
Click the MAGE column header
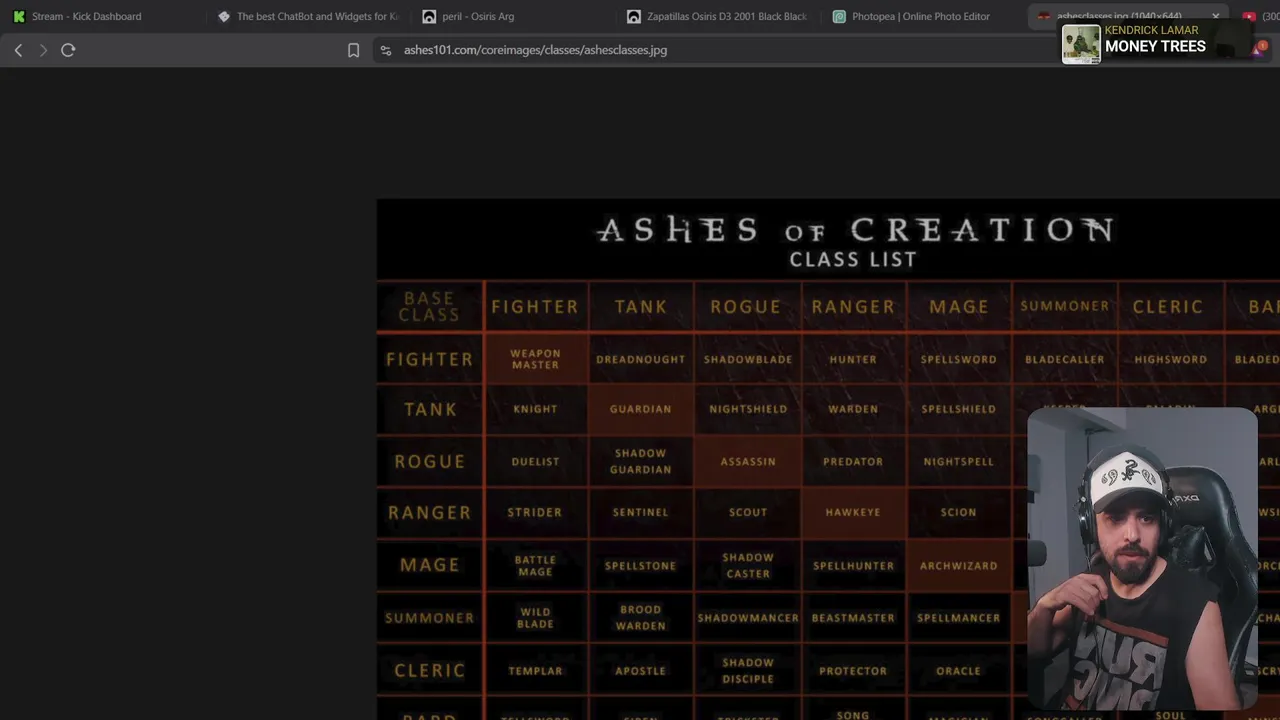pos(959,306)
